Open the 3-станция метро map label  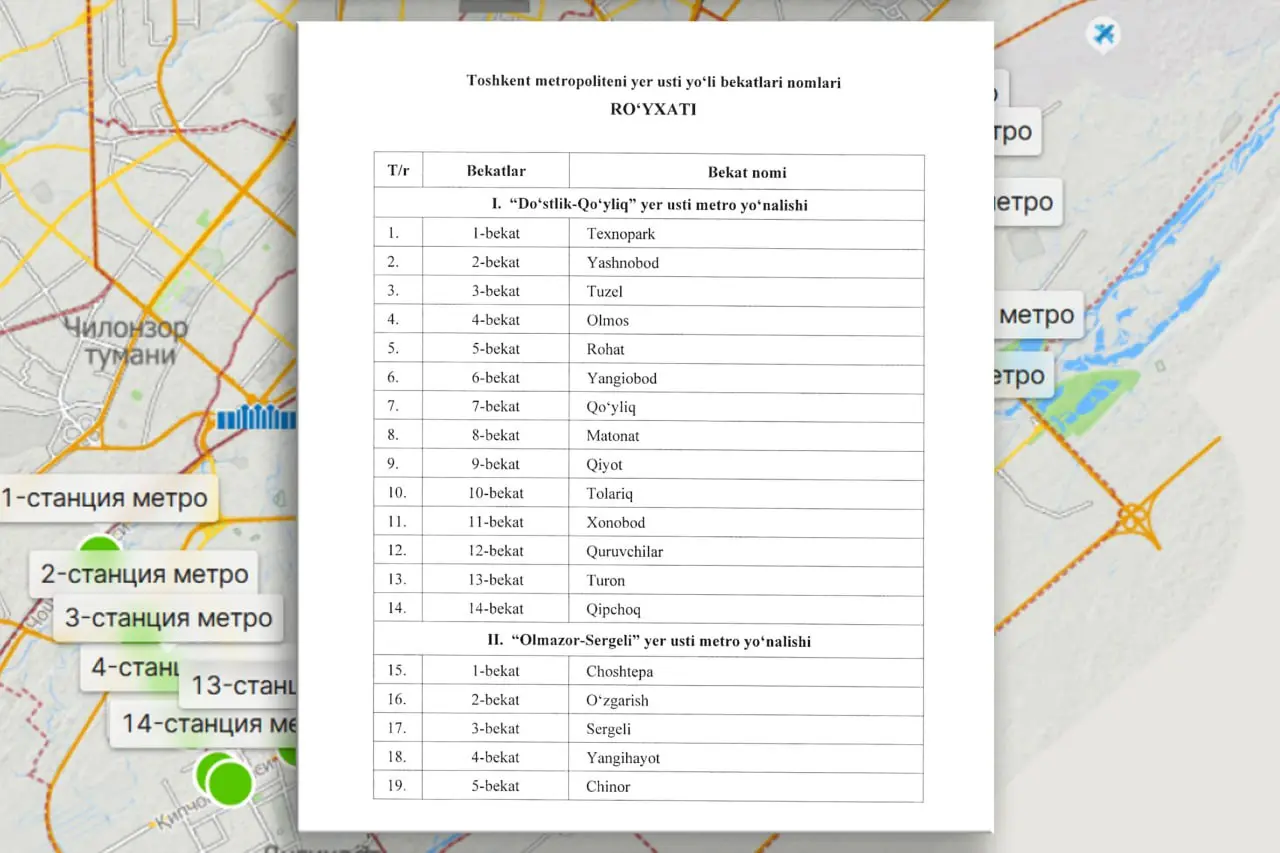[168, 618]
